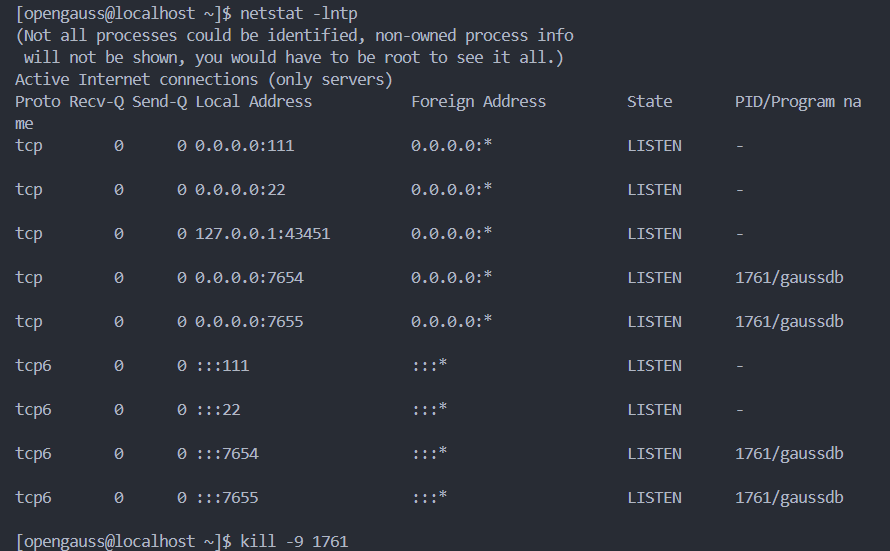This screenshot has width=890, height=551.
Task: Click the State column header
Action: 649,101
